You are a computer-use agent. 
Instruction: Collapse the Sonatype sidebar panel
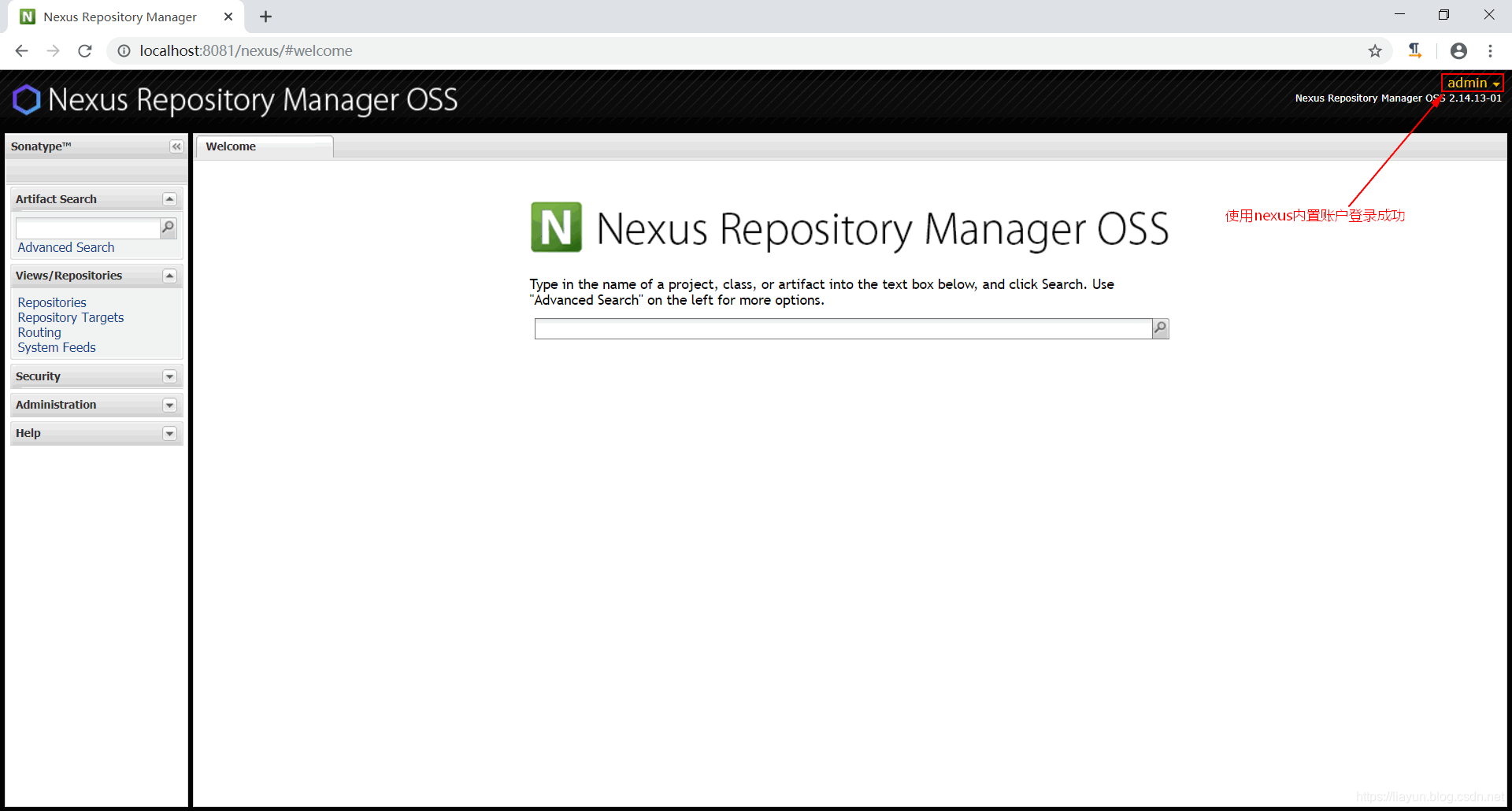pos(176,146)
